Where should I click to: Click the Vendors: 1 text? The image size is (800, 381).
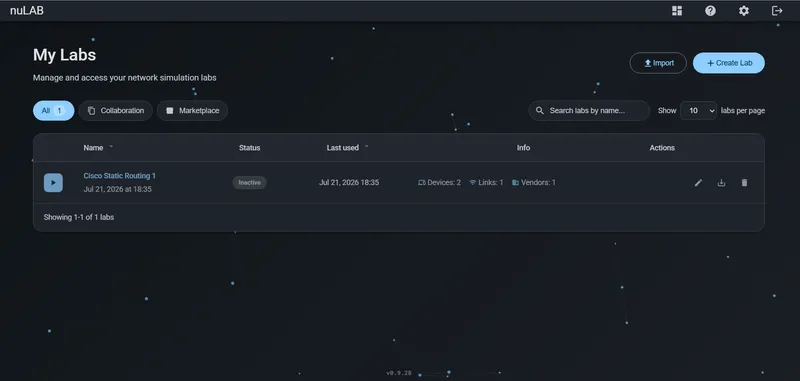tap(538, 183)
